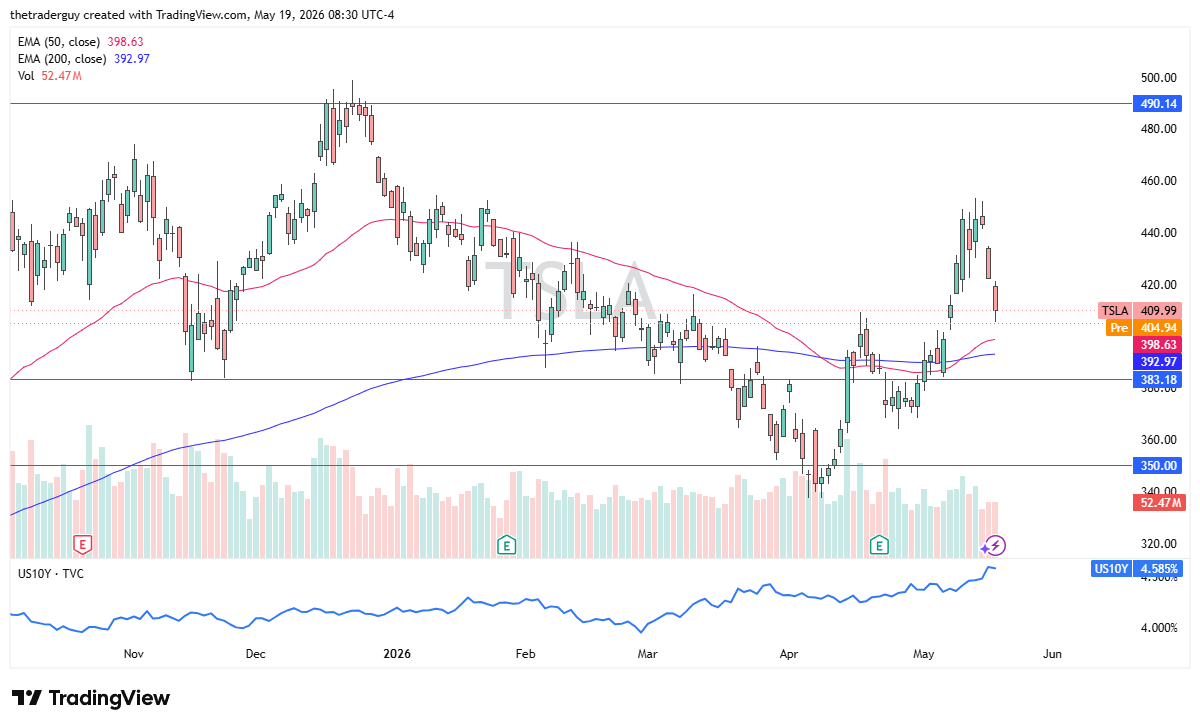Click the 420.00 price axis label

[x=1157, y=285]
